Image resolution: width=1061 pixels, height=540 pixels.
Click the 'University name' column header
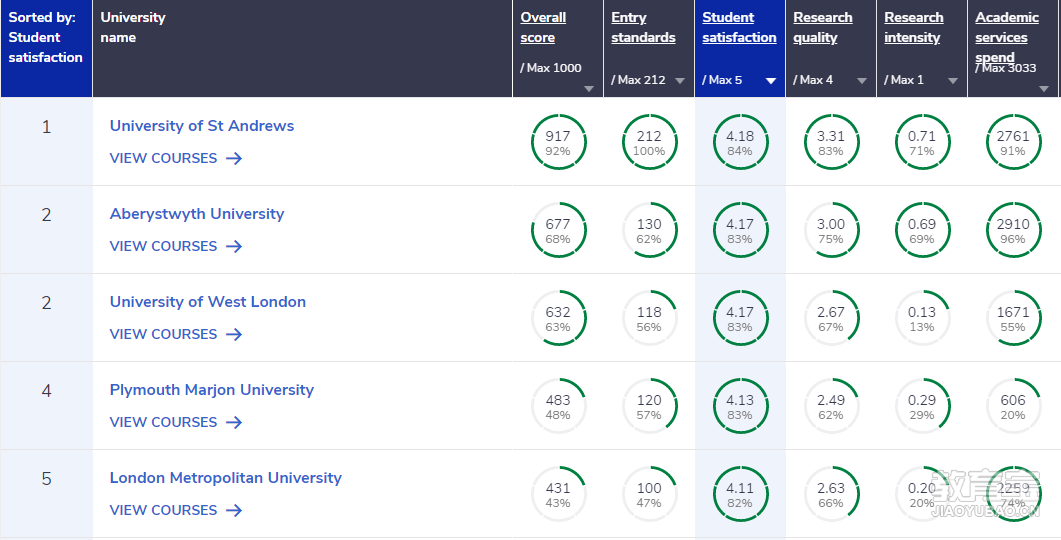point(302,48)
